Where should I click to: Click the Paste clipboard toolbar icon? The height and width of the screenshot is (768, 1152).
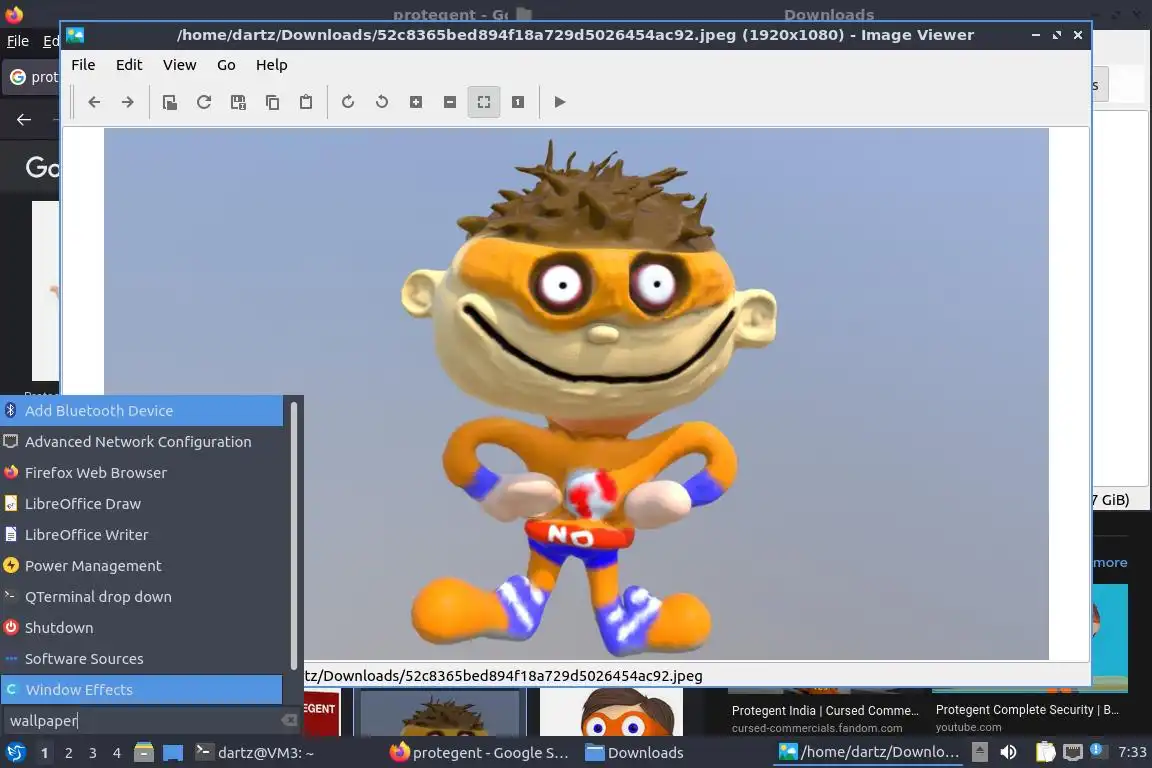306,102
